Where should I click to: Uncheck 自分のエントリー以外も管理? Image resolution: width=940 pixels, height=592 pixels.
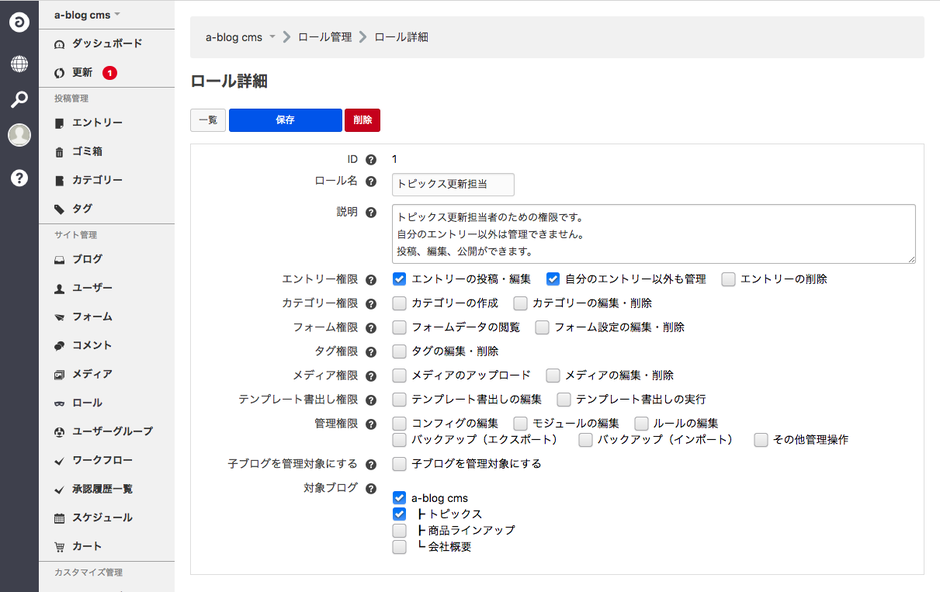pos(553,279)
